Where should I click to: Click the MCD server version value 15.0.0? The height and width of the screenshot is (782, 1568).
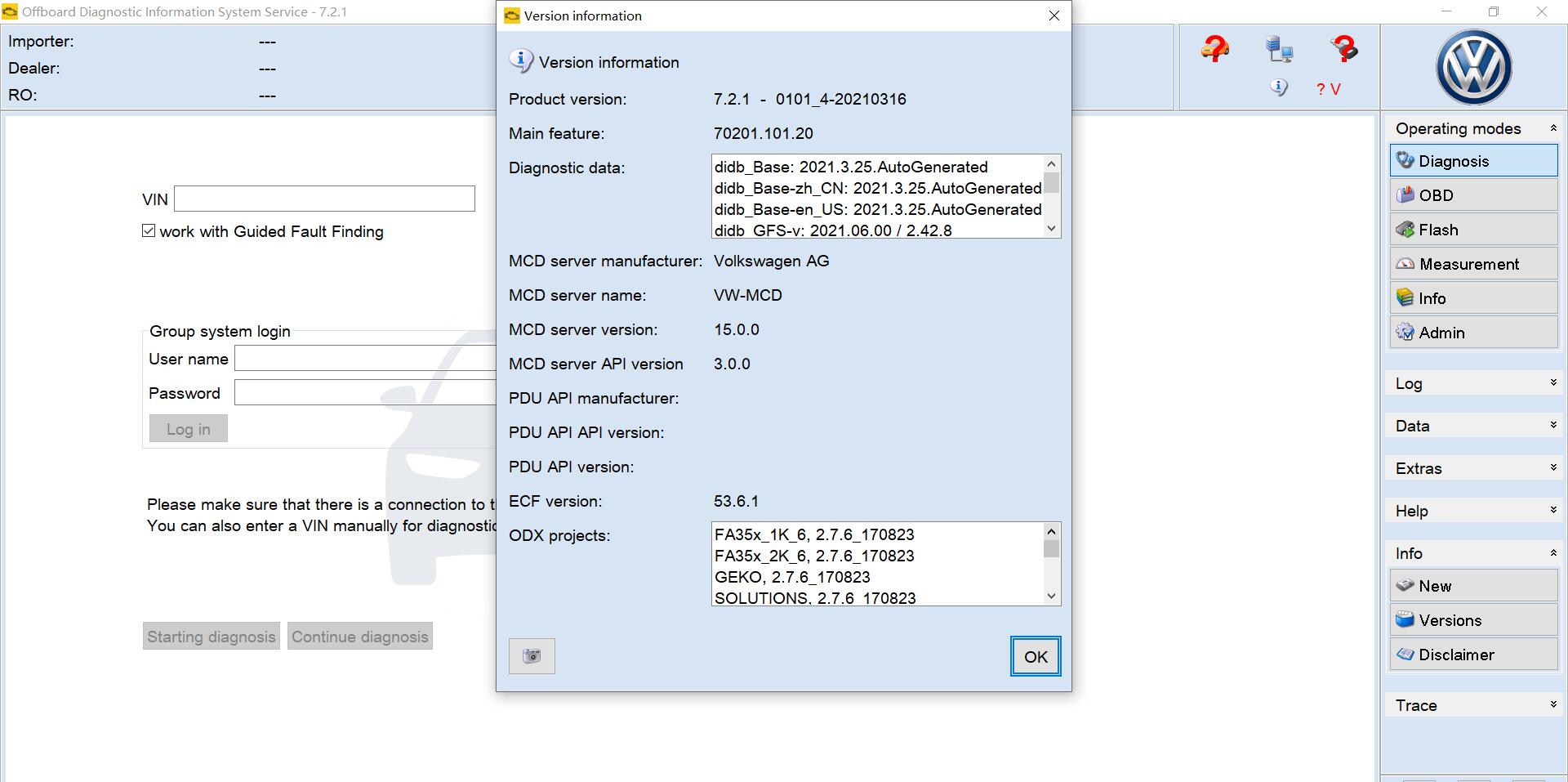click(x=736, y=329)
